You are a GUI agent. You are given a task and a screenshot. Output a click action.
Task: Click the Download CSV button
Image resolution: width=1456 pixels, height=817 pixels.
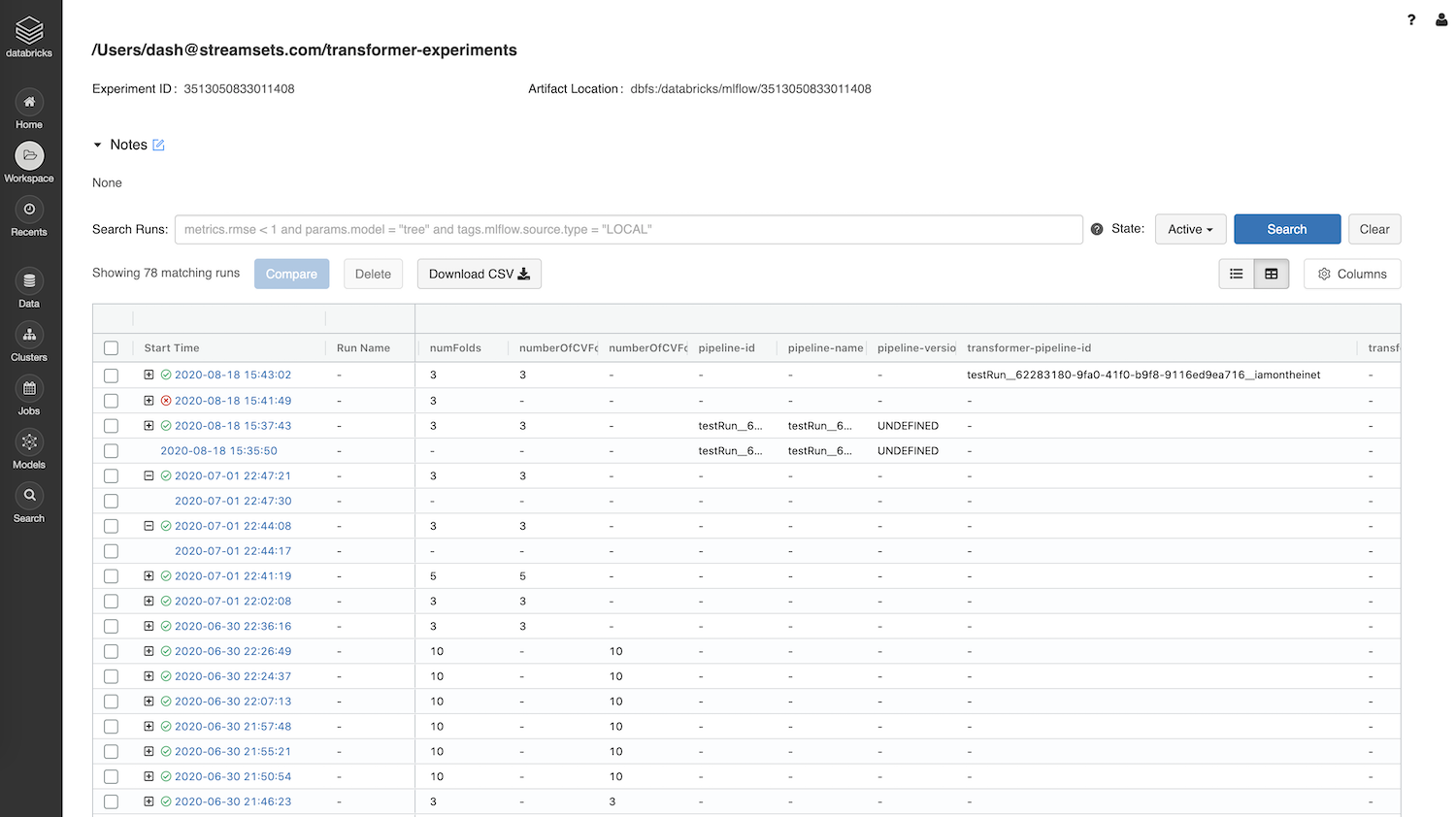[479, 274]
